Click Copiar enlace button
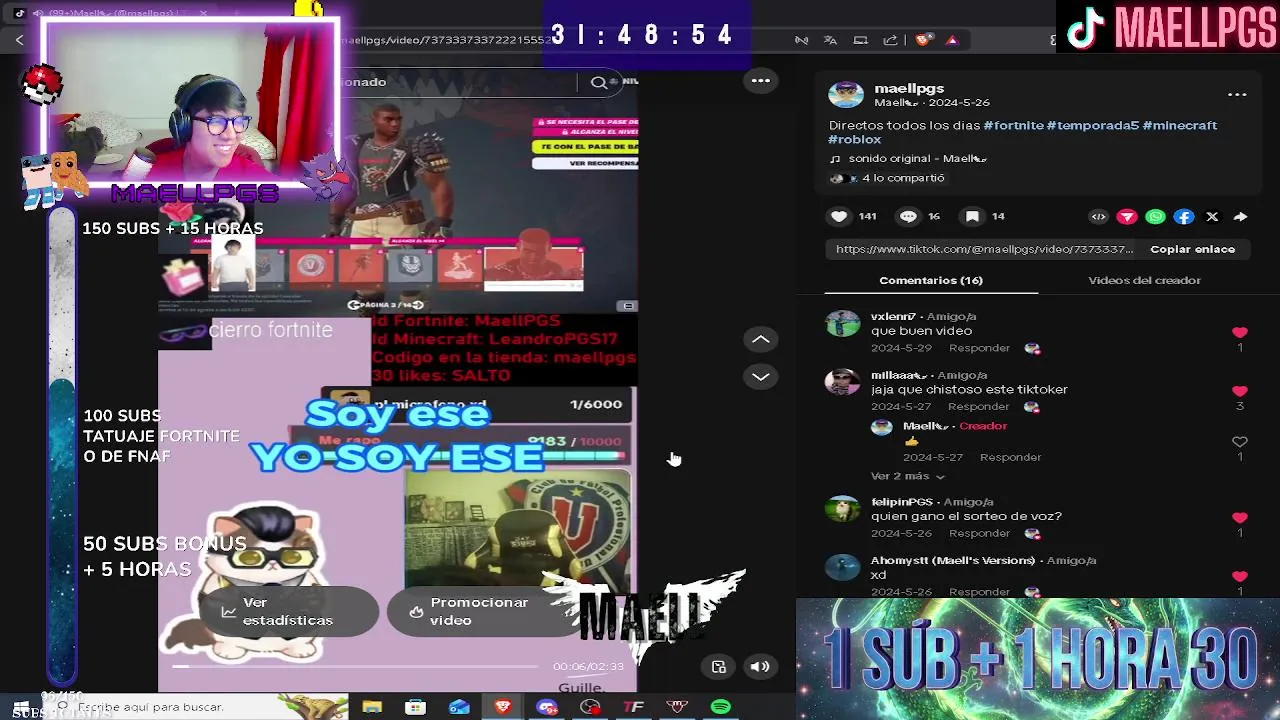 pos(1192,250)
